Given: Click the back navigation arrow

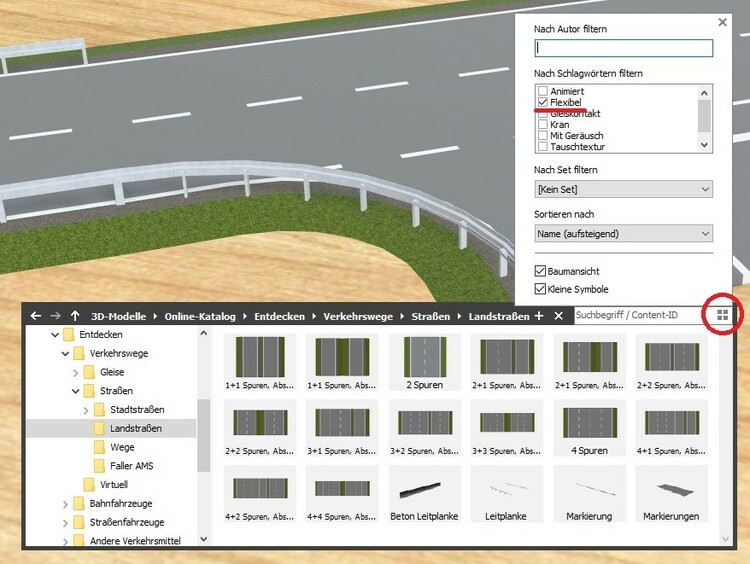Looking at the screenshot, I should [x=36, y=316].
